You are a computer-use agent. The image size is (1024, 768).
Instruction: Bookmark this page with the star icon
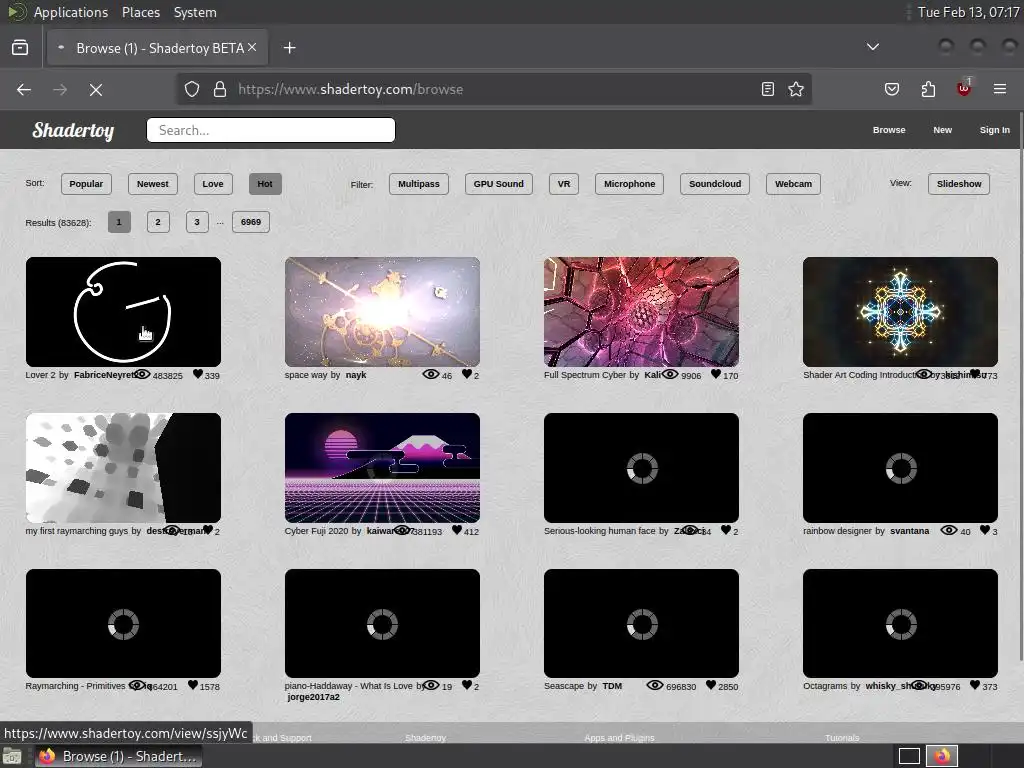795,89
